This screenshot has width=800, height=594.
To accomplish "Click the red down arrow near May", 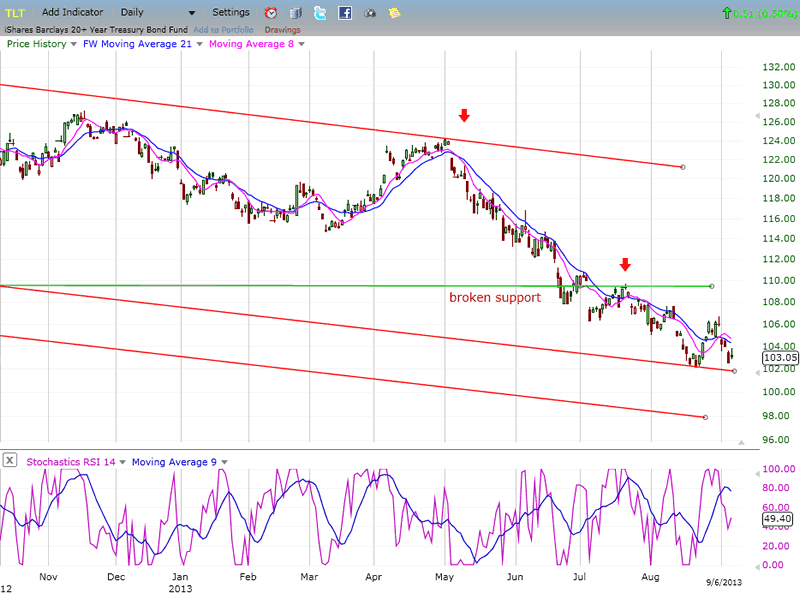I will pos(462,115).
